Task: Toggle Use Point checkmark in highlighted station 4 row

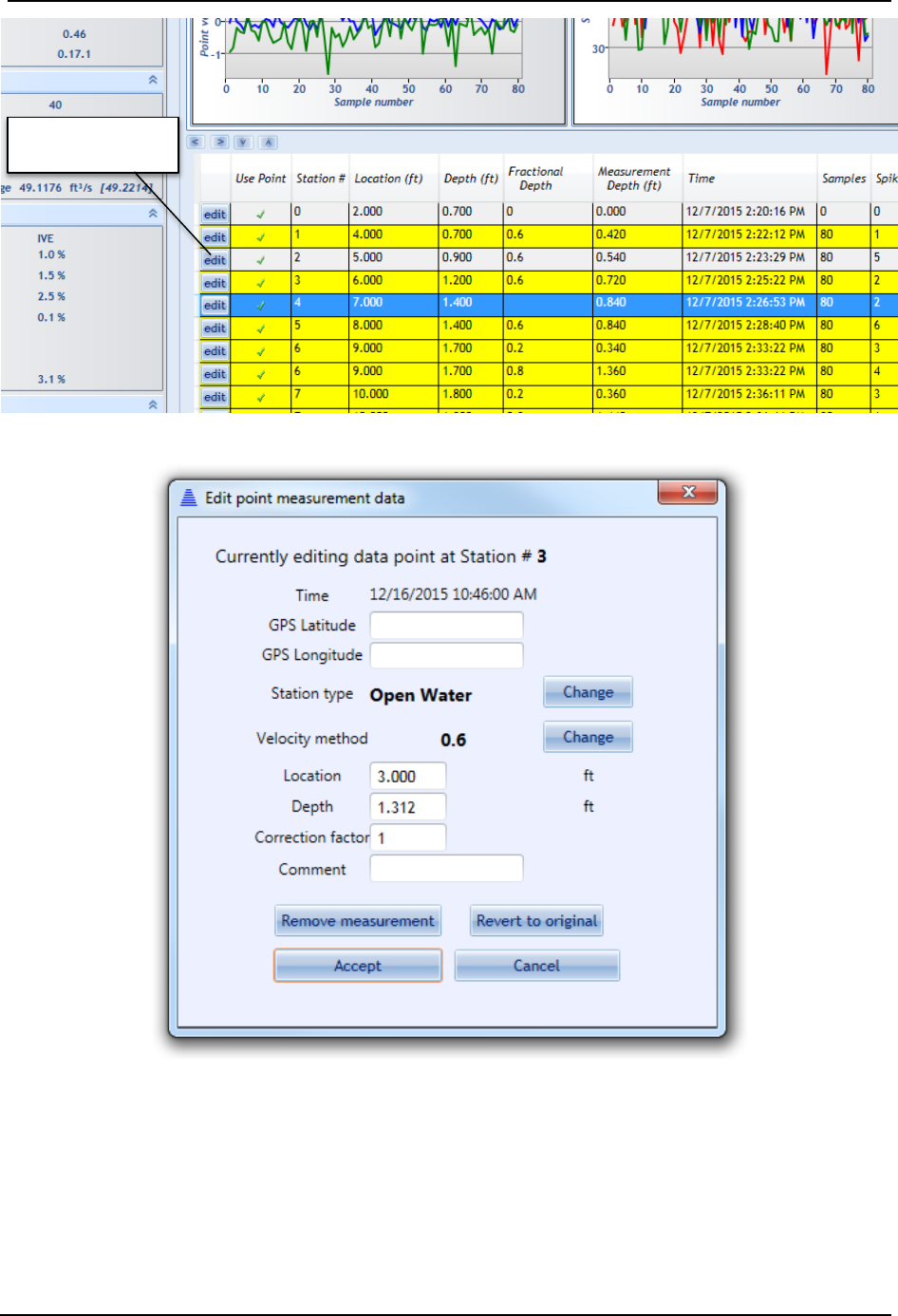Action: click(x=261, y=305)
